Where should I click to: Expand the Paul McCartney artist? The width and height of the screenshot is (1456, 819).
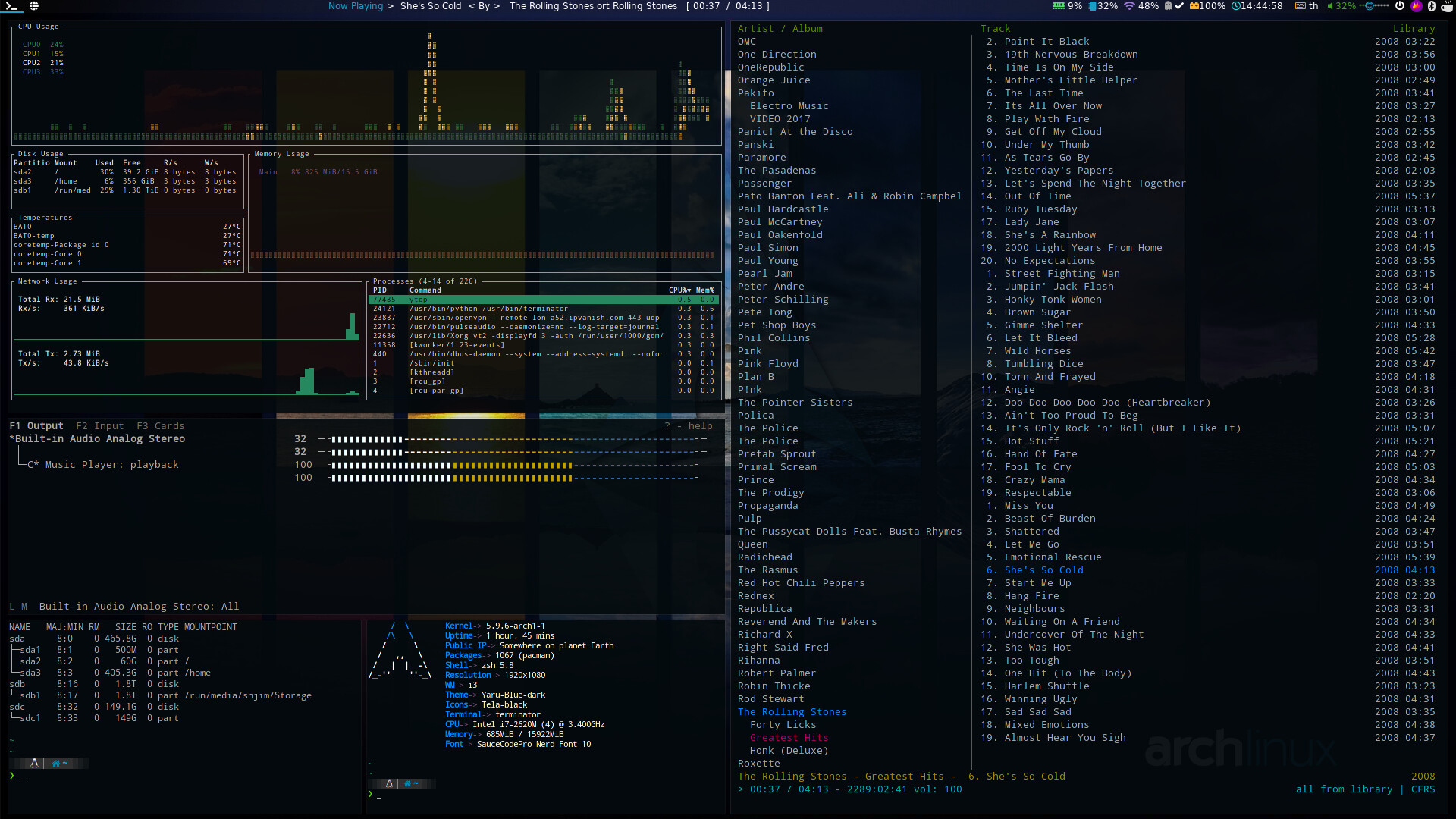click(780, 222)
